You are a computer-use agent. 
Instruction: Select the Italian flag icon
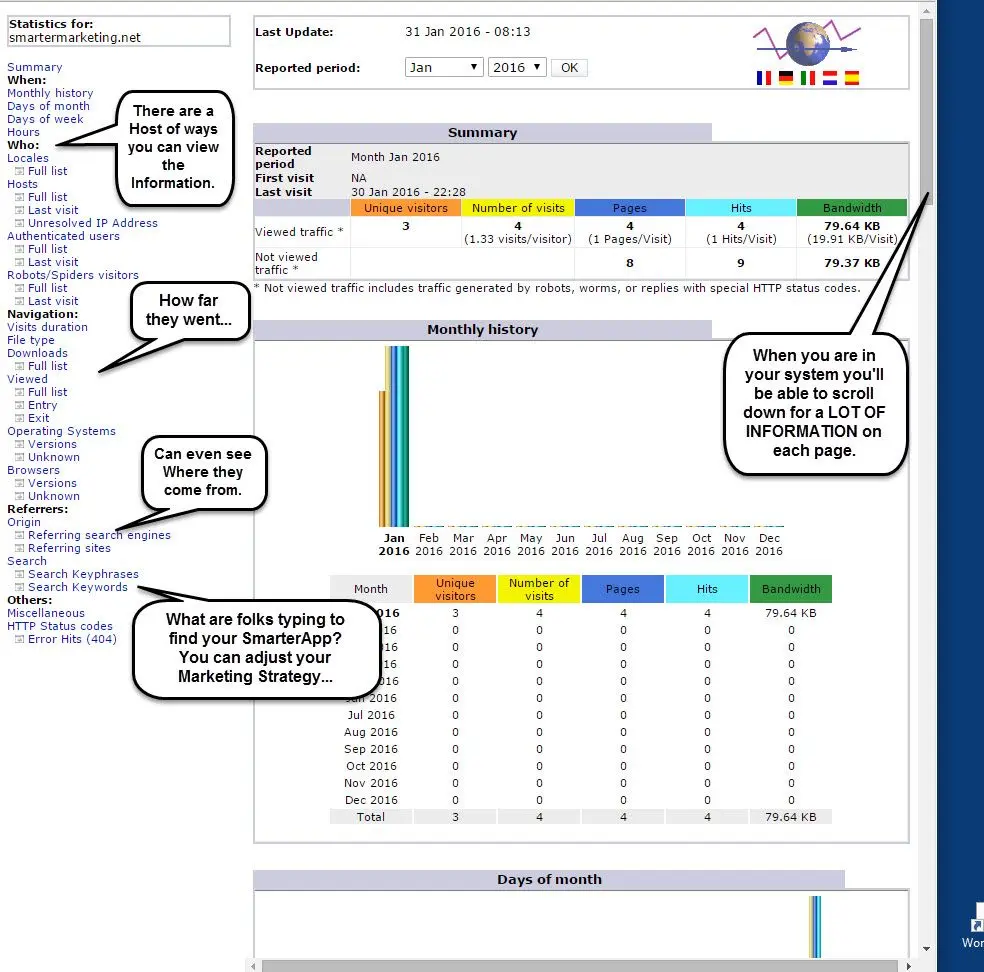click(808, 78)
